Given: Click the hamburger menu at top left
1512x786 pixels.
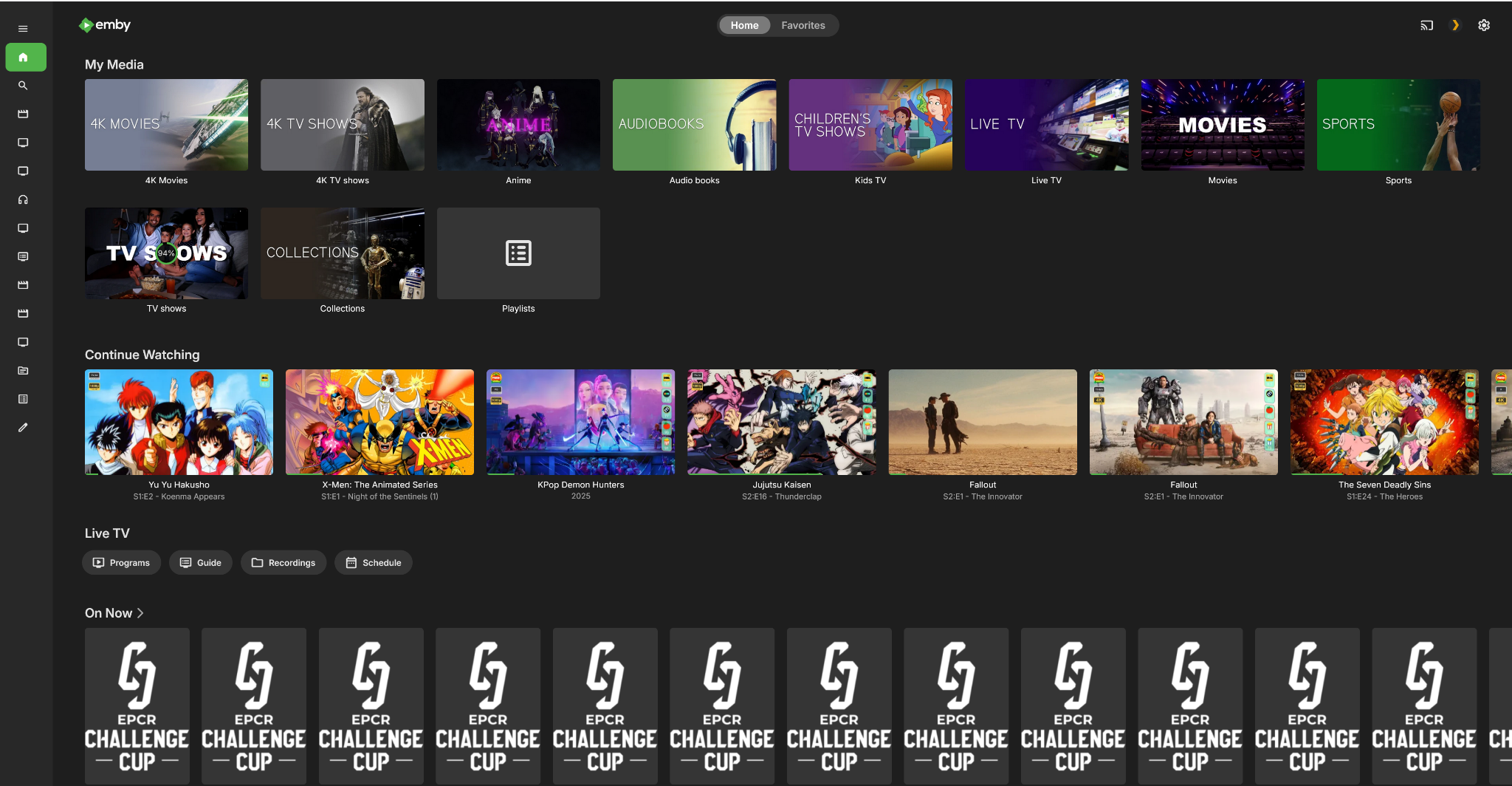Looking at the screenshot, I should (22, 28).
